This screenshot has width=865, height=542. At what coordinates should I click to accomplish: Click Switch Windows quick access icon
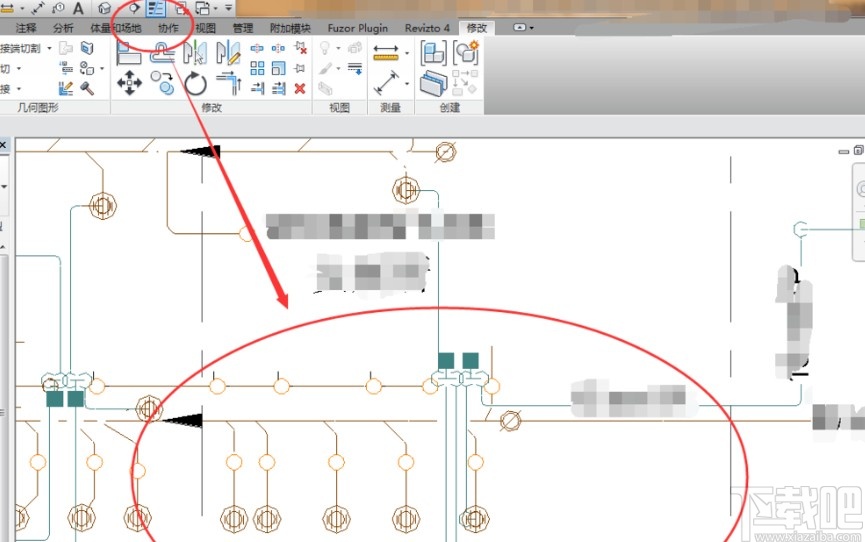pos(203,8)
